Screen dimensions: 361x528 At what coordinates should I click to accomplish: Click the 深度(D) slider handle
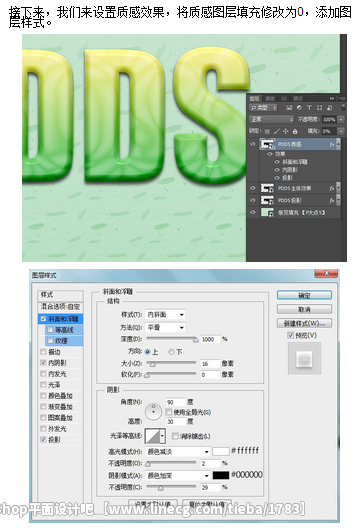click(x=195, y=340)
